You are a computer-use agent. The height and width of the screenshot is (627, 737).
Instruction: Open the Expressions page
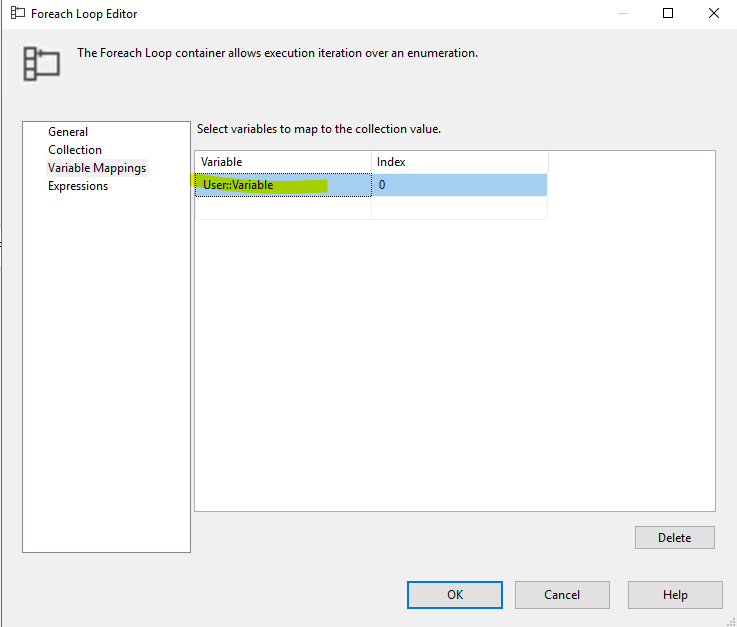coord(78,186)
